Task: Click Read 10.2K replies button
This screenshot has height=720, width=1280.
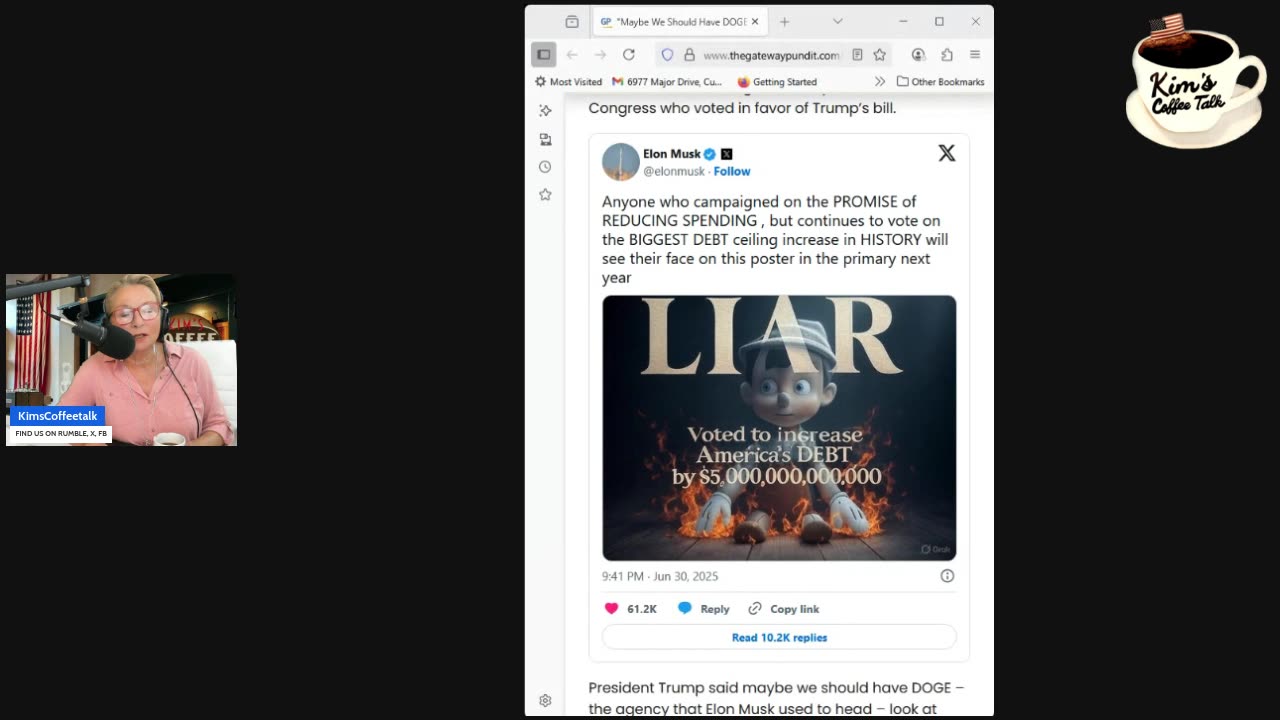Action: click(779, 637)
